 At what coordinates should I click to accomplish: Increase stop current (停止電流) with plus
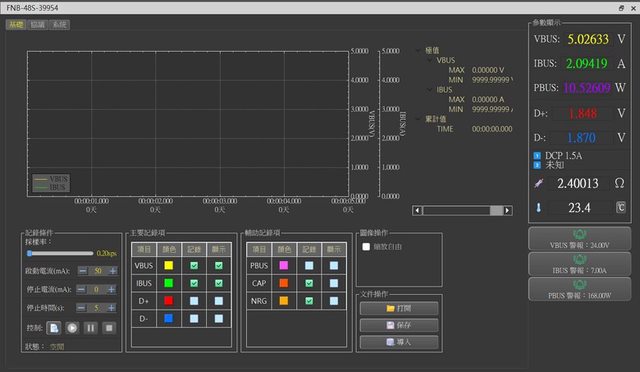pyautogui.click(x=111, y=290)
